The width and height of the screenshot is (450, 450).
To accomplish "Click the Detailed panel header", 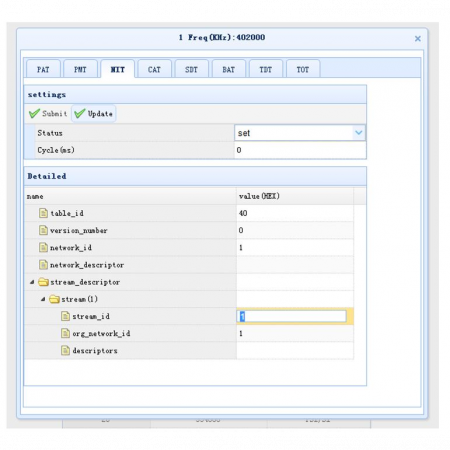I will (195, 176).
